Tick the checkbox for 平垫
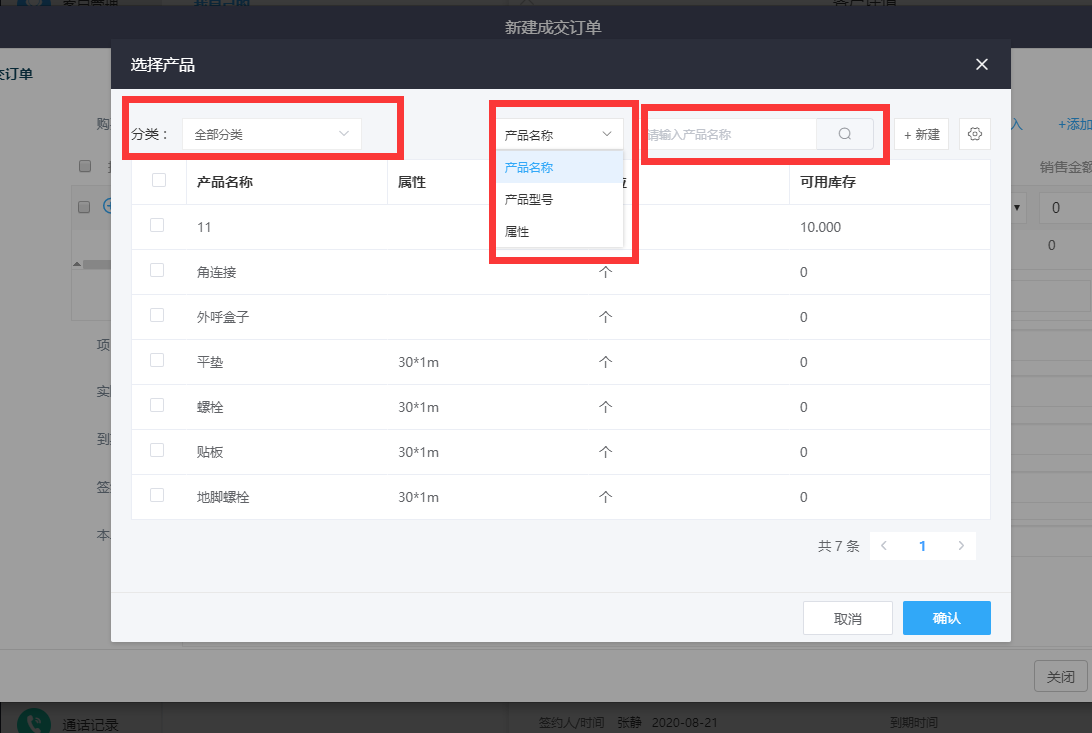This screenshot has height=733, width=1092. [x=157, y=360]
